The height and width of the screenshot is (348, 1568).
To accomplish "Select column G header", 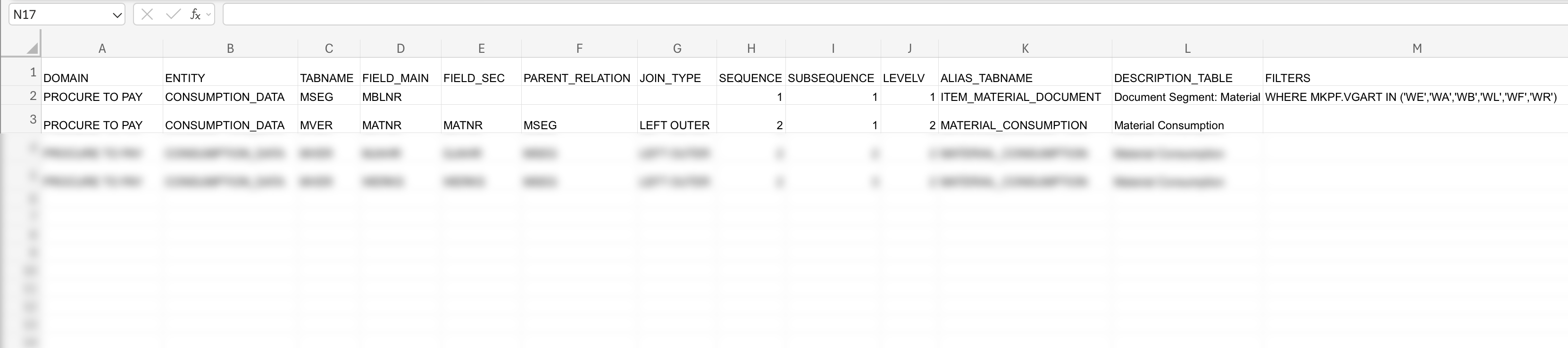I will (x=677, y=49).
